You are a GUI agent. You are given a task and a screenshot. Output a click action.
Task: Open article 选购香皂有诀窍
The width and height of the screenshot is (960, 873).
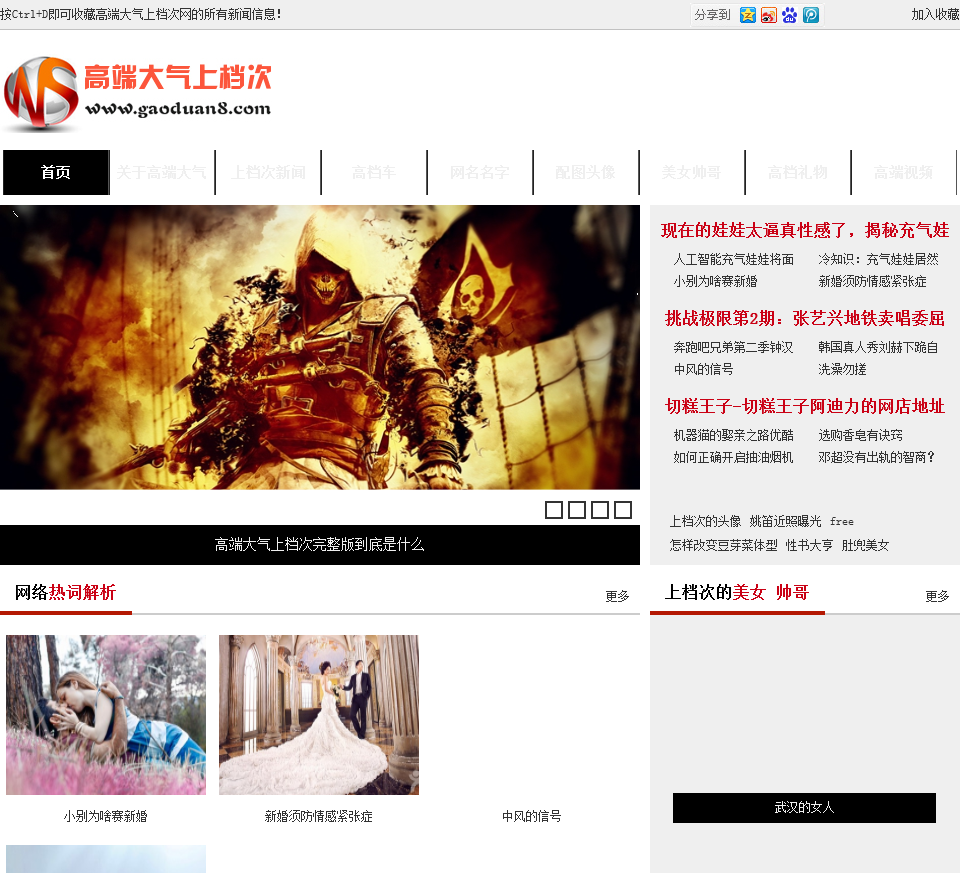[x=861, y=435]
